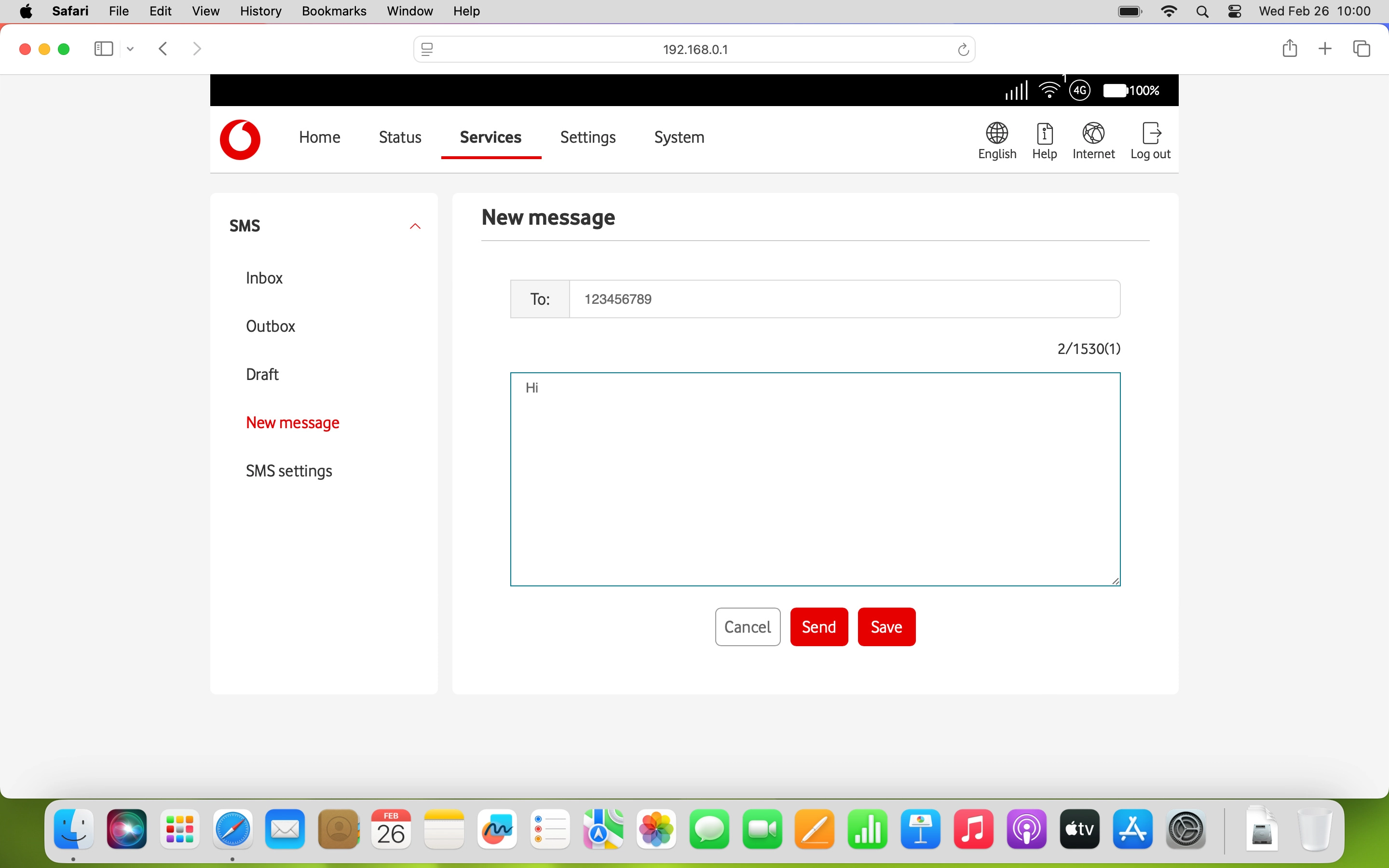Collapse the SMS section chevron
The height and width of the screenshot is (868, 1389).
(415, 226)
